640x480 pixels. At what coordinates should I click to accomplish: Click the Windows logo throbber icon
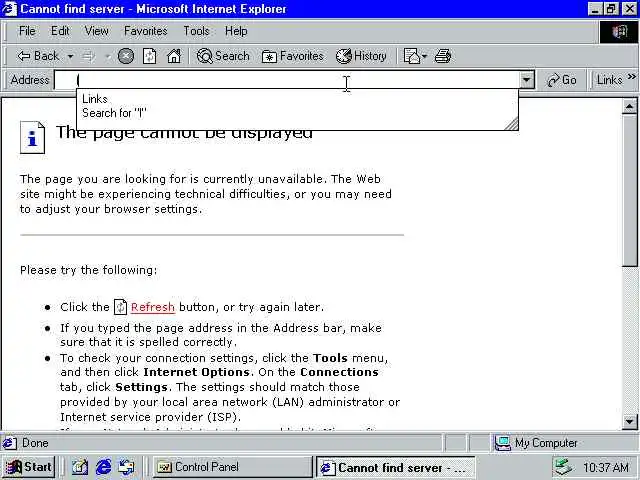pyautogui.click(x=619, y=32)
